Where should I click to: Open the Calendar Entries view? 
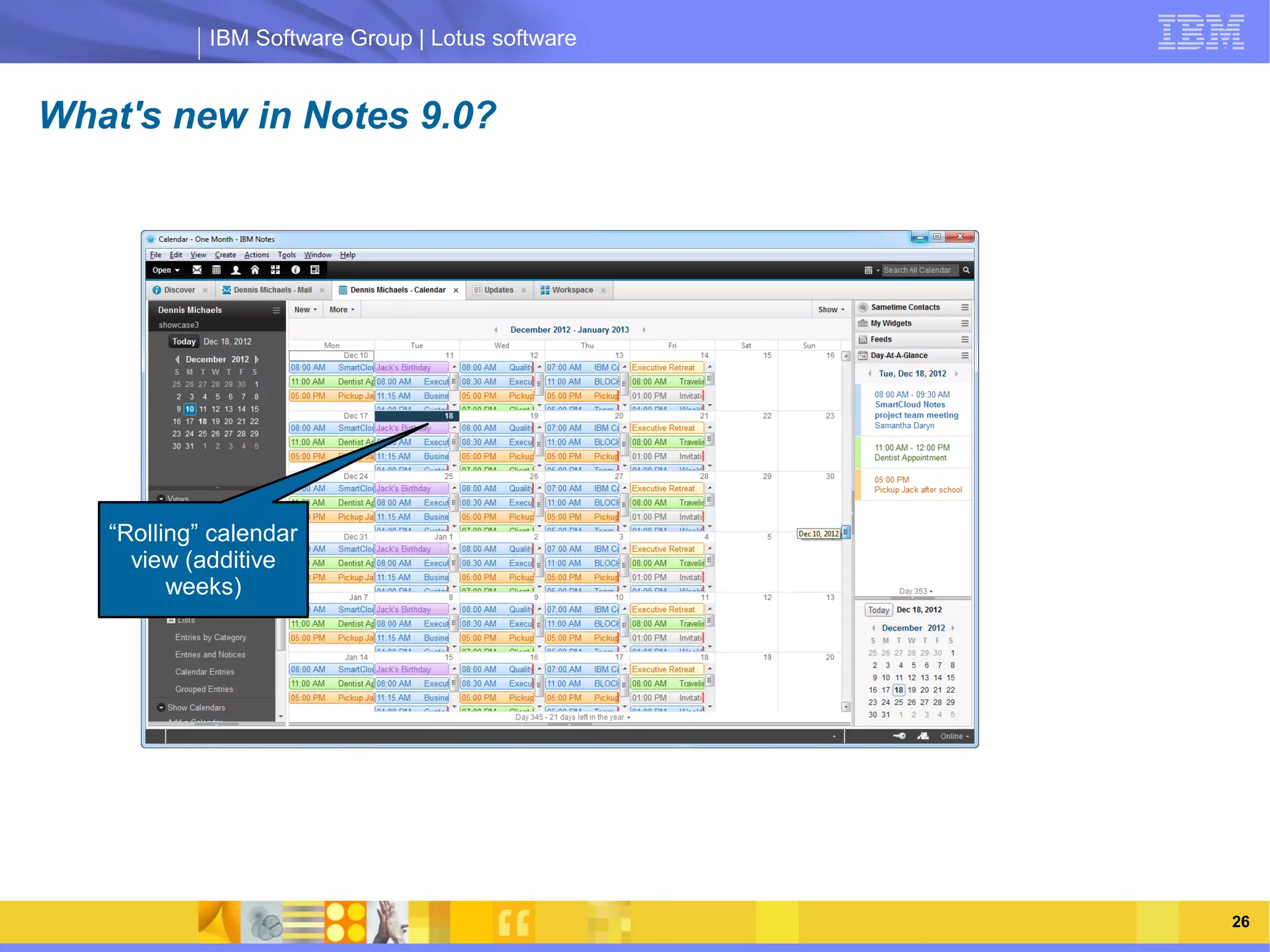click(x=205, y=672)
